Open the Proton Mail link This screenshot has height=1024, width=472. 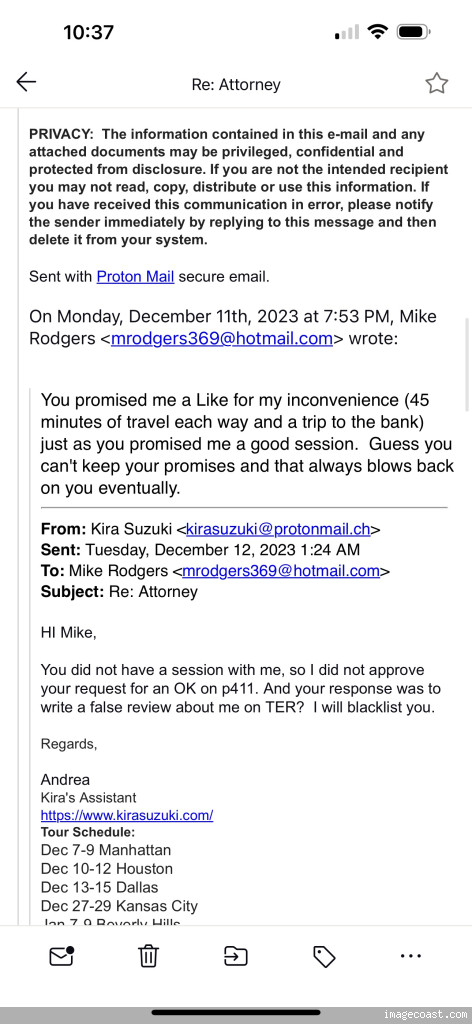[x=135, y=276]
